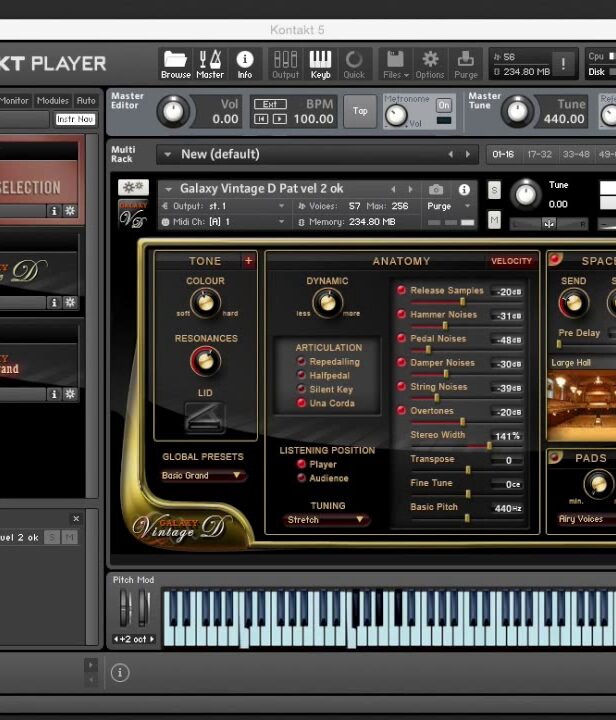
Task: Open the gear icon under the SELECTION library
Action: tap(70, 211)
